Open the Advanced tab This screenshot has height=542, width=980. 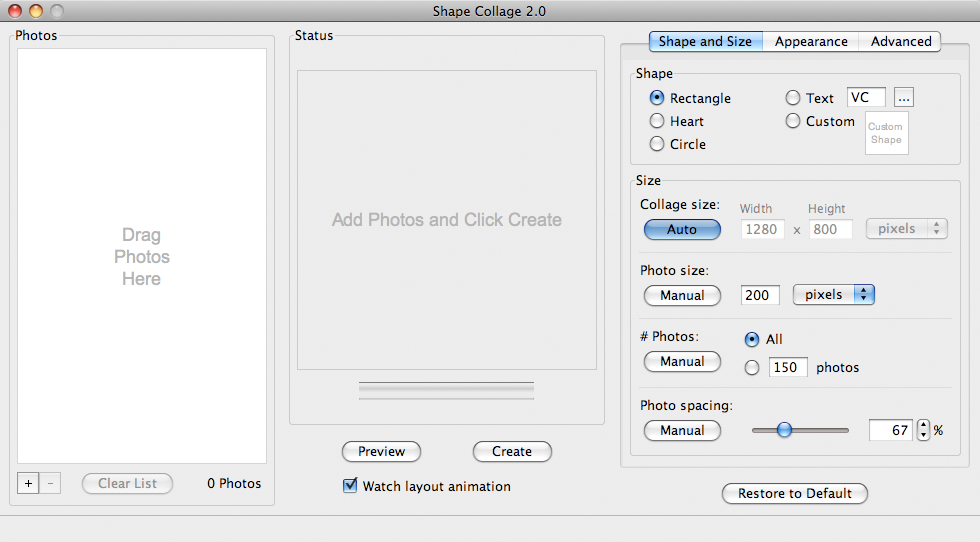click(900, 41)
